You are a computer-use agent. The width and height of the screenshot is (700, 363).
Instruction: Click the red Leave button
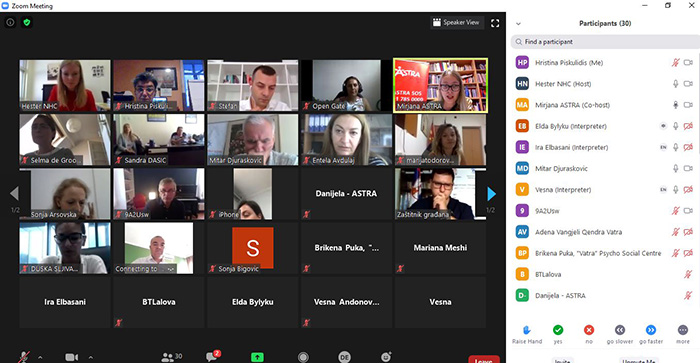tap(483, 359)
